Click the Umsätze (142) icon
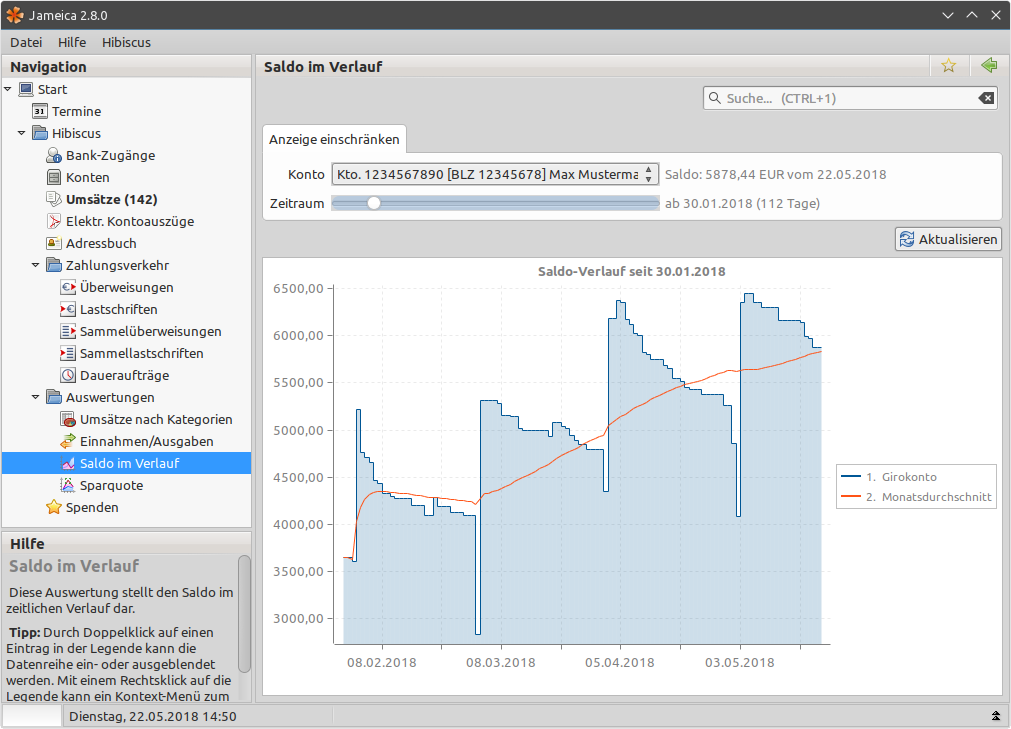Image resolution: width=1011 pixels, height=729 pixels. tap(54, 199)
